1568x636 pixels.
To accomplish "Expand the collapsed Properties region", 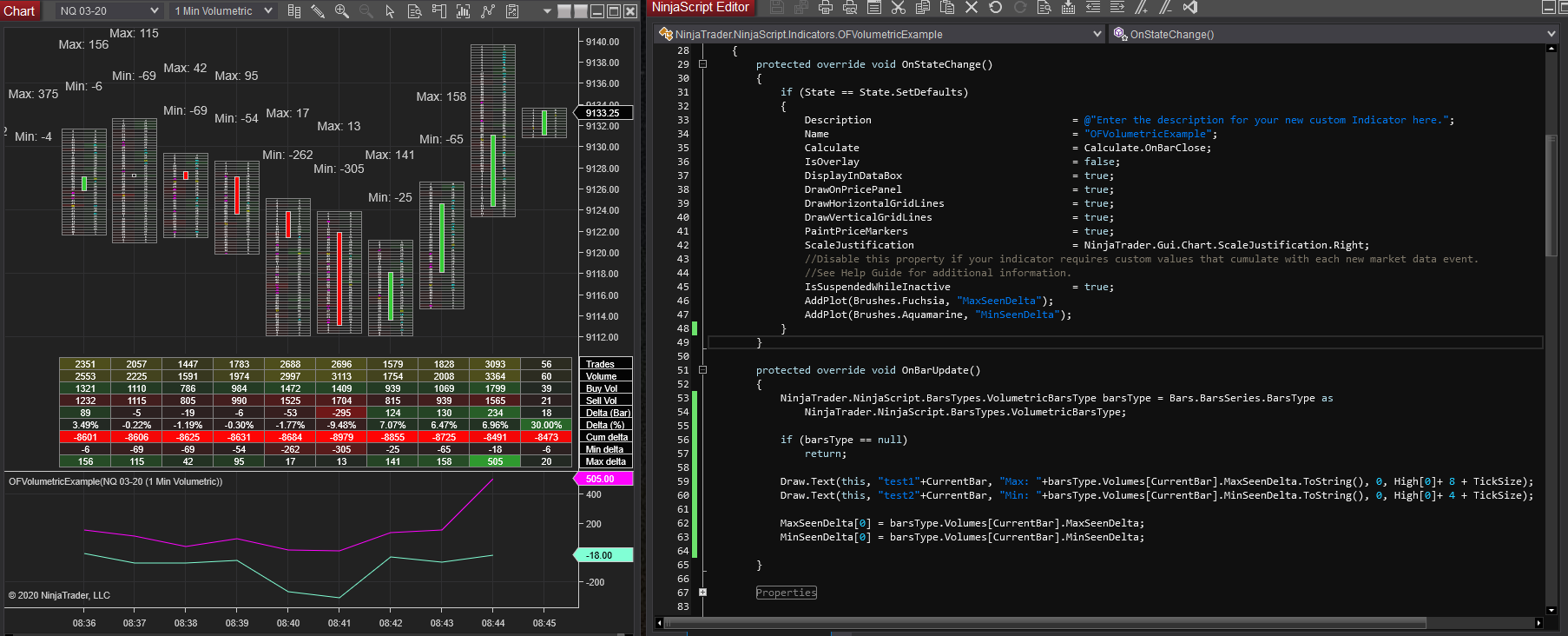I will (702, 593).
